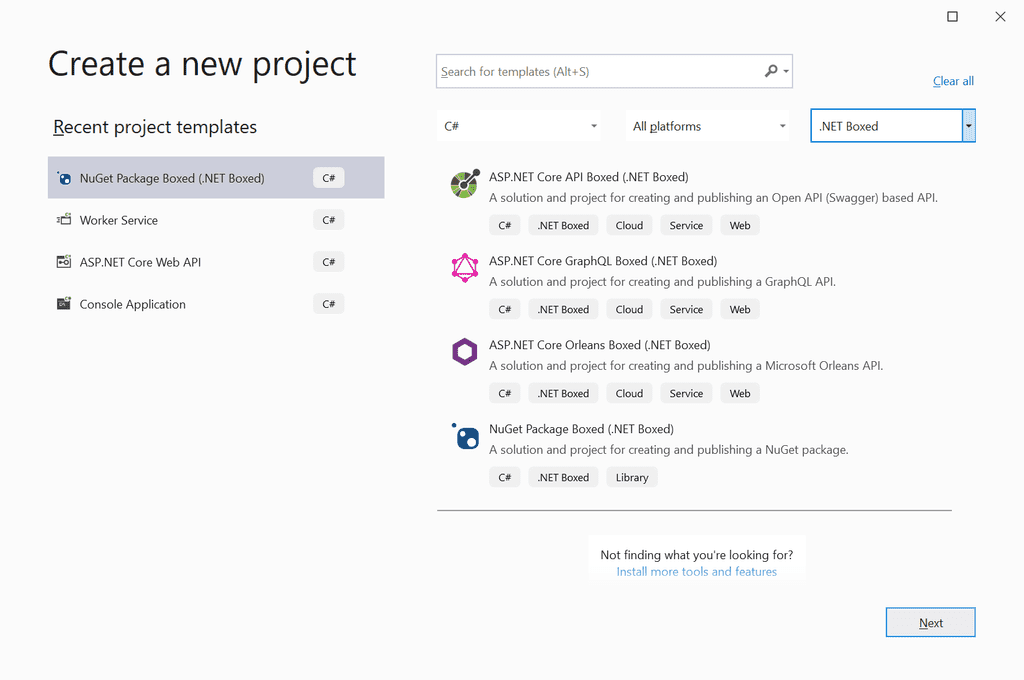The image size is (1024, 680).
Task: Click the Library tag under NuGet Package Boxed
Action: (632, 477)
